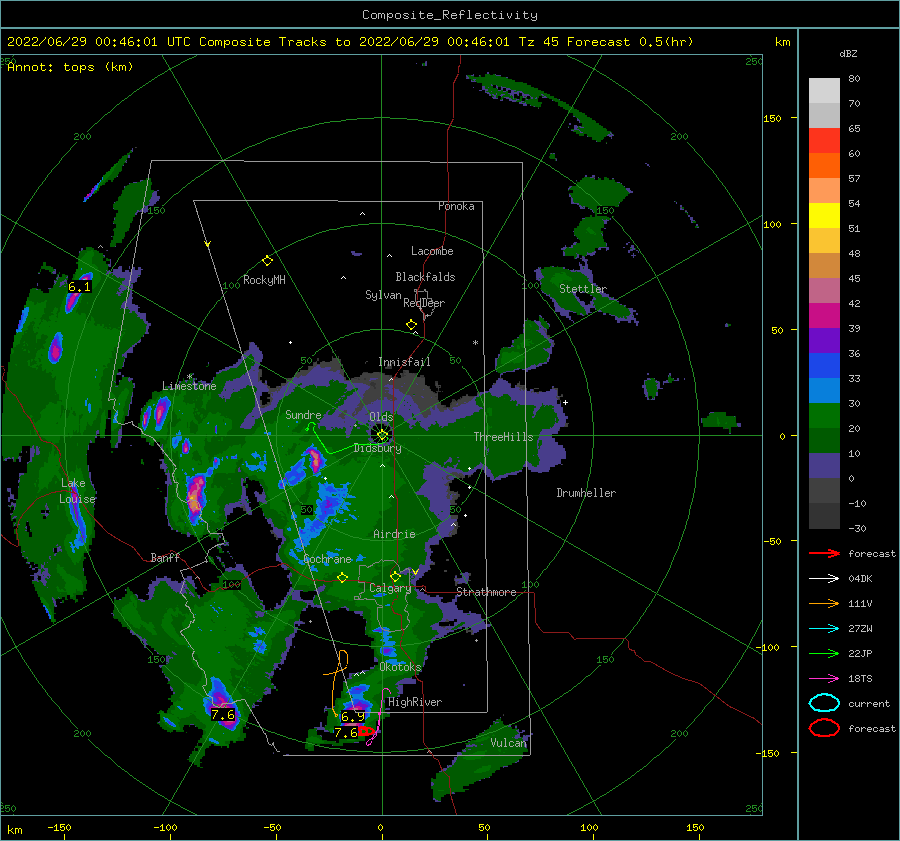Click the Lacombe city label
Screen dimensions: 900x841
[432, 251]
